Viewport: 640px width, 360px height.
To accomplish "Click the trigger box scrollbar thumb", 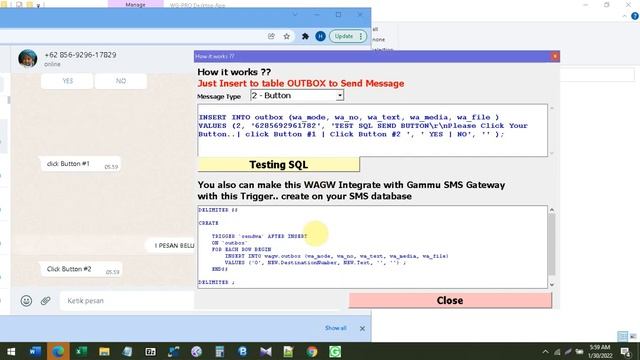I will (x=552, y=244).
